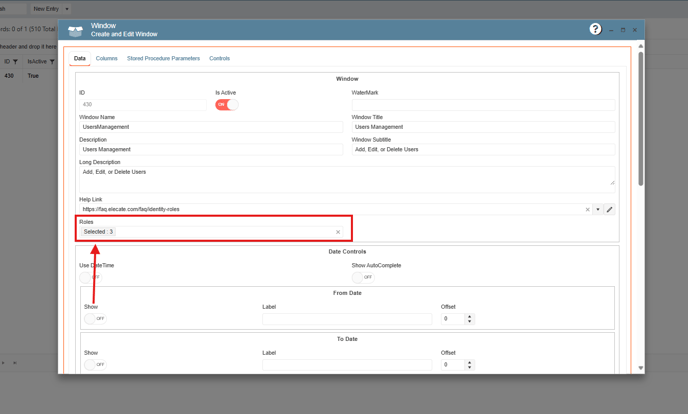Viewport: 688px width, 414px height.
Task: Expand the Help Link dropdown arrow
Action: point(598,210)
